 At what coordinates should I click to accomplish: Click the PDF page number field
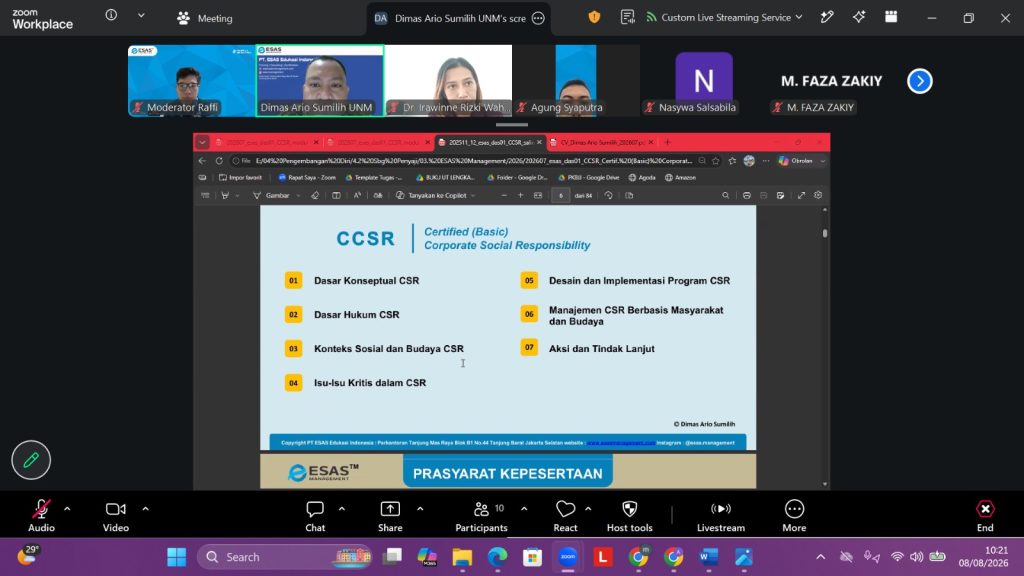click(560, 195)
